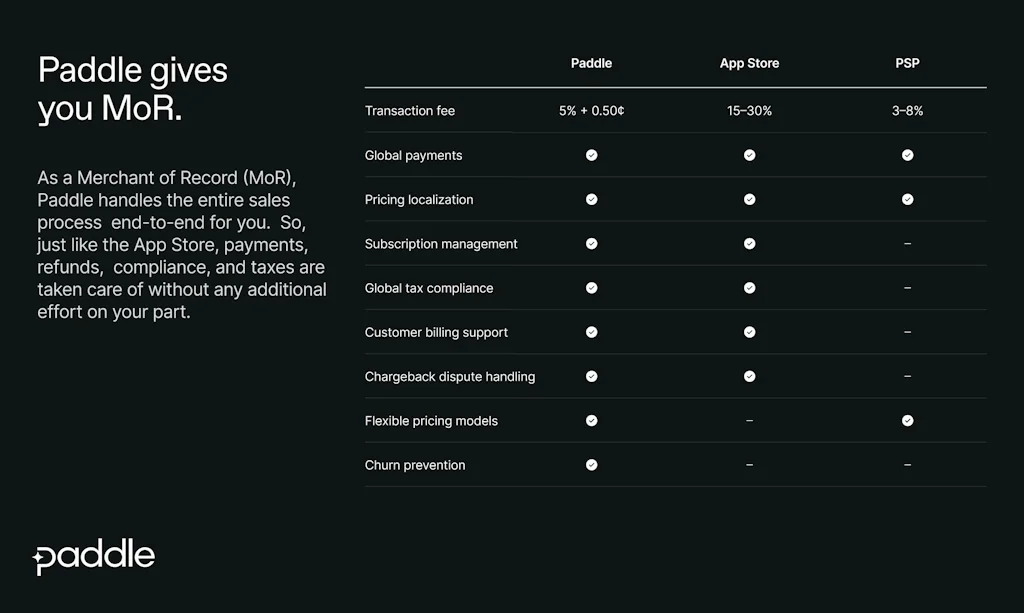This screenshot has height=613, width=1024.
Task: Click the Paddle logo at bottom left
Action: [x=95, y=557]
